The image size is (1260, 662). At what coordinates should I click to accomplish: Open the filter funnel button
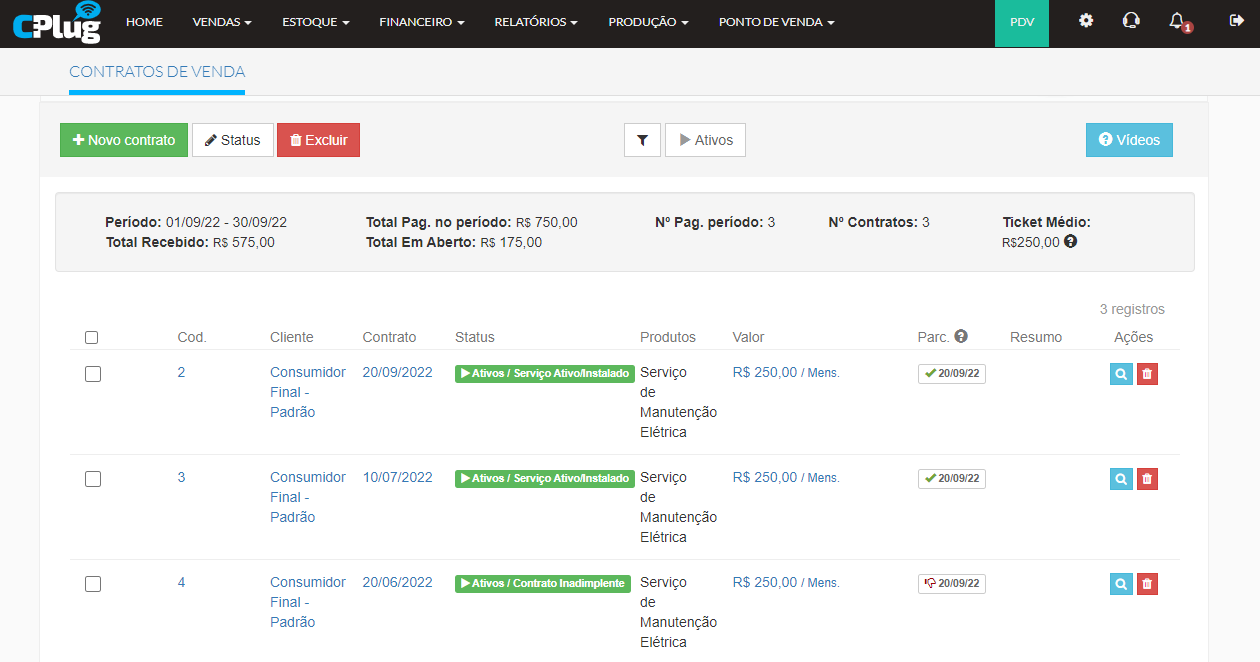[642, 140]
